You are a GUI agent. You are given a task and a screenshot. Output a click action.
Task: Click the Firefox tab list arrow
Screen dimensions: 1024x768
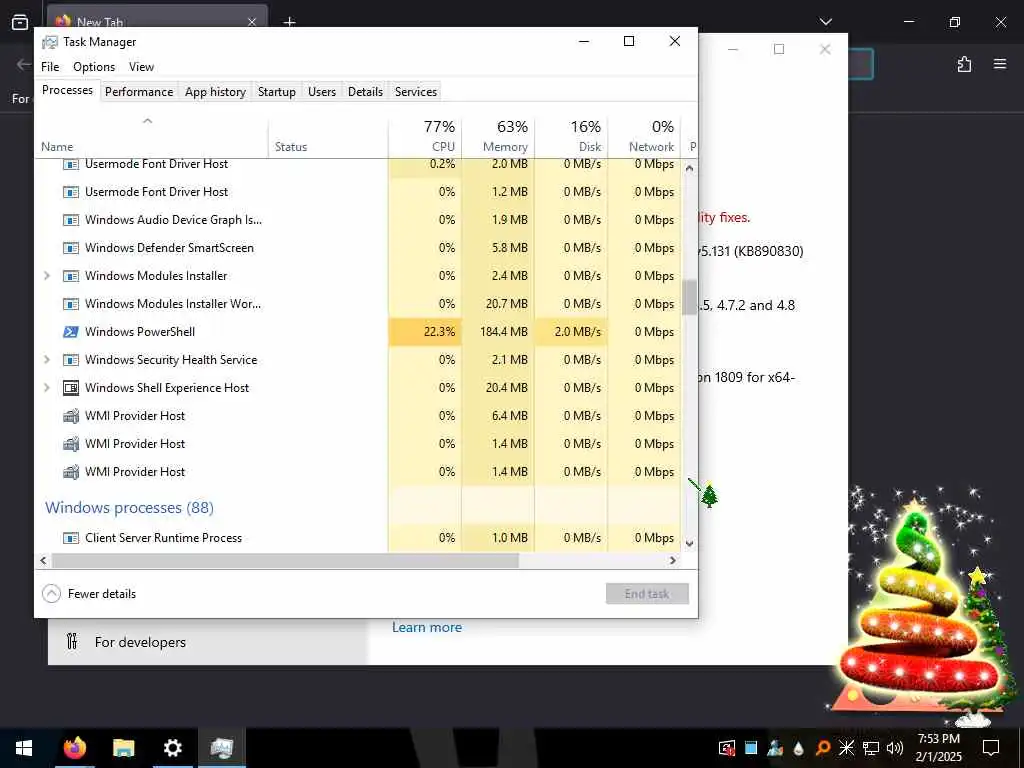pyautogui.click(x=825, y=22)
